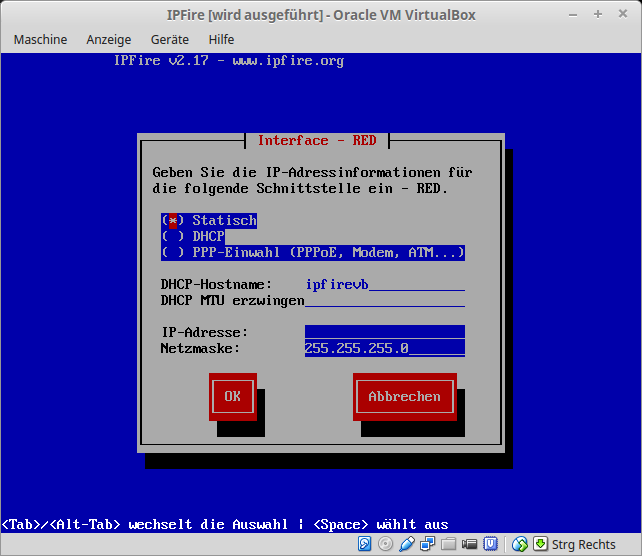Confirm with the OK button

[233, 396]
